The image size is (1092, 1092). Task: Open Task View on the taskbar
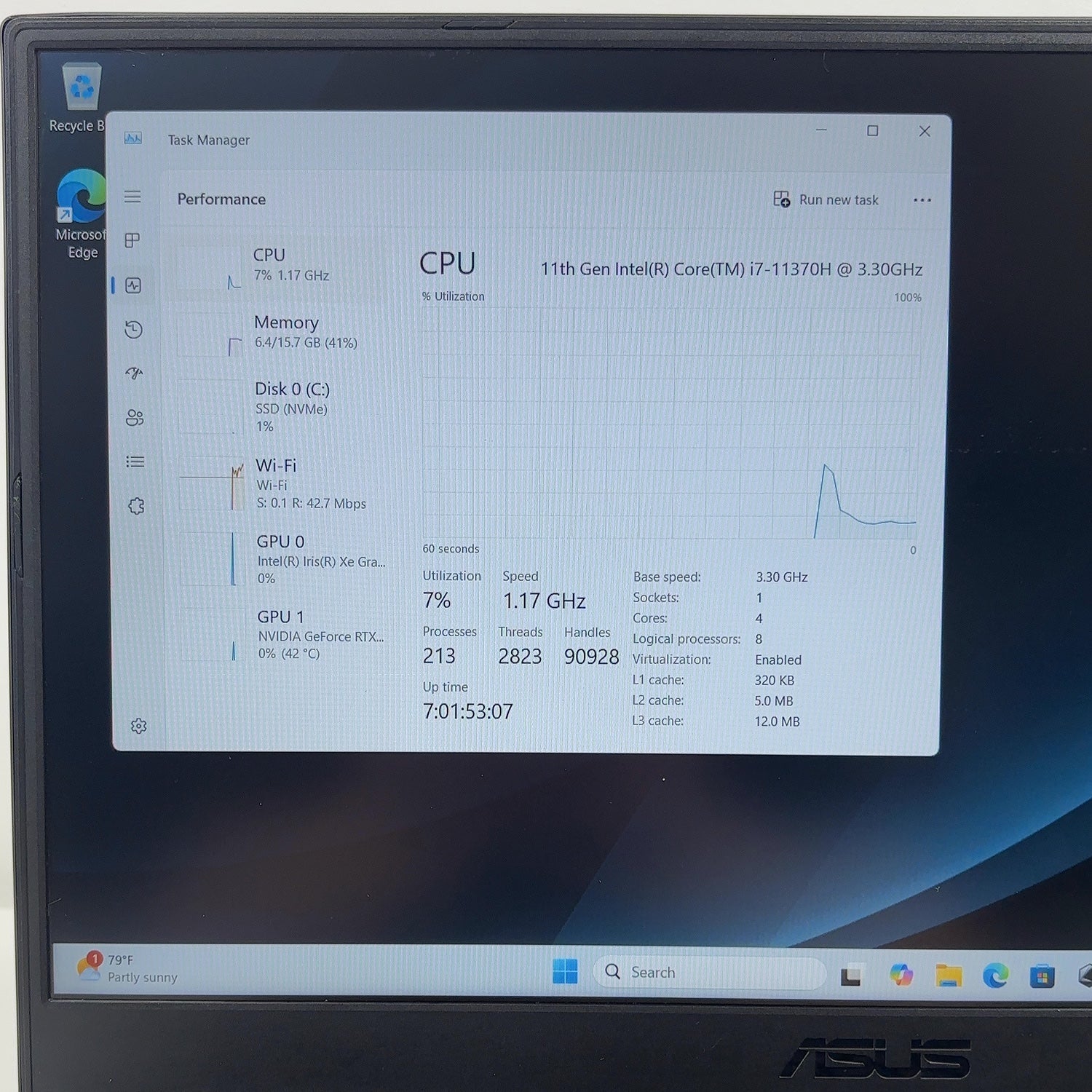(852, 975)
